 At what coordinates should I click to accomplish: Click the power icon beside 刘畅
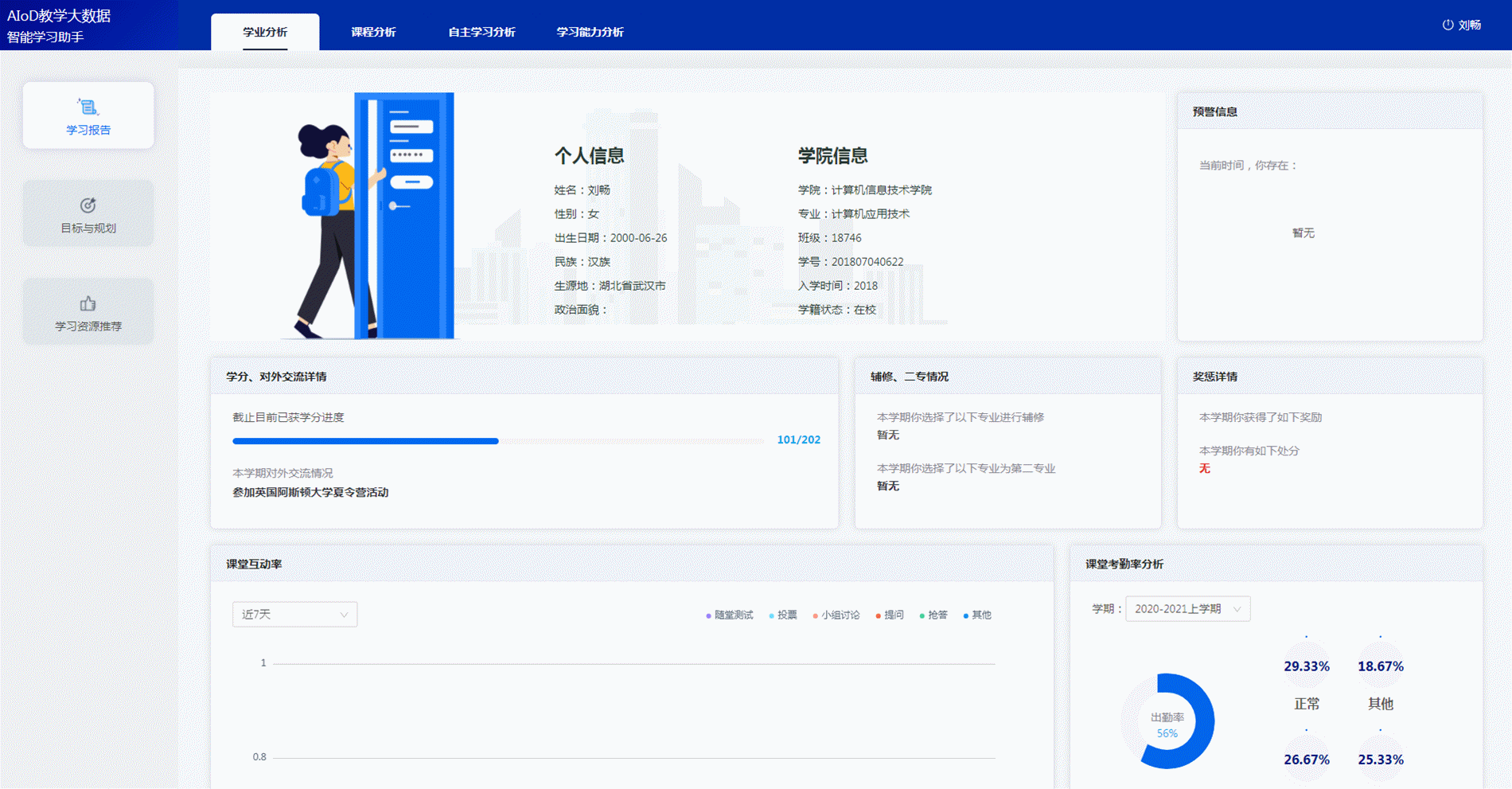(1448, 25)
